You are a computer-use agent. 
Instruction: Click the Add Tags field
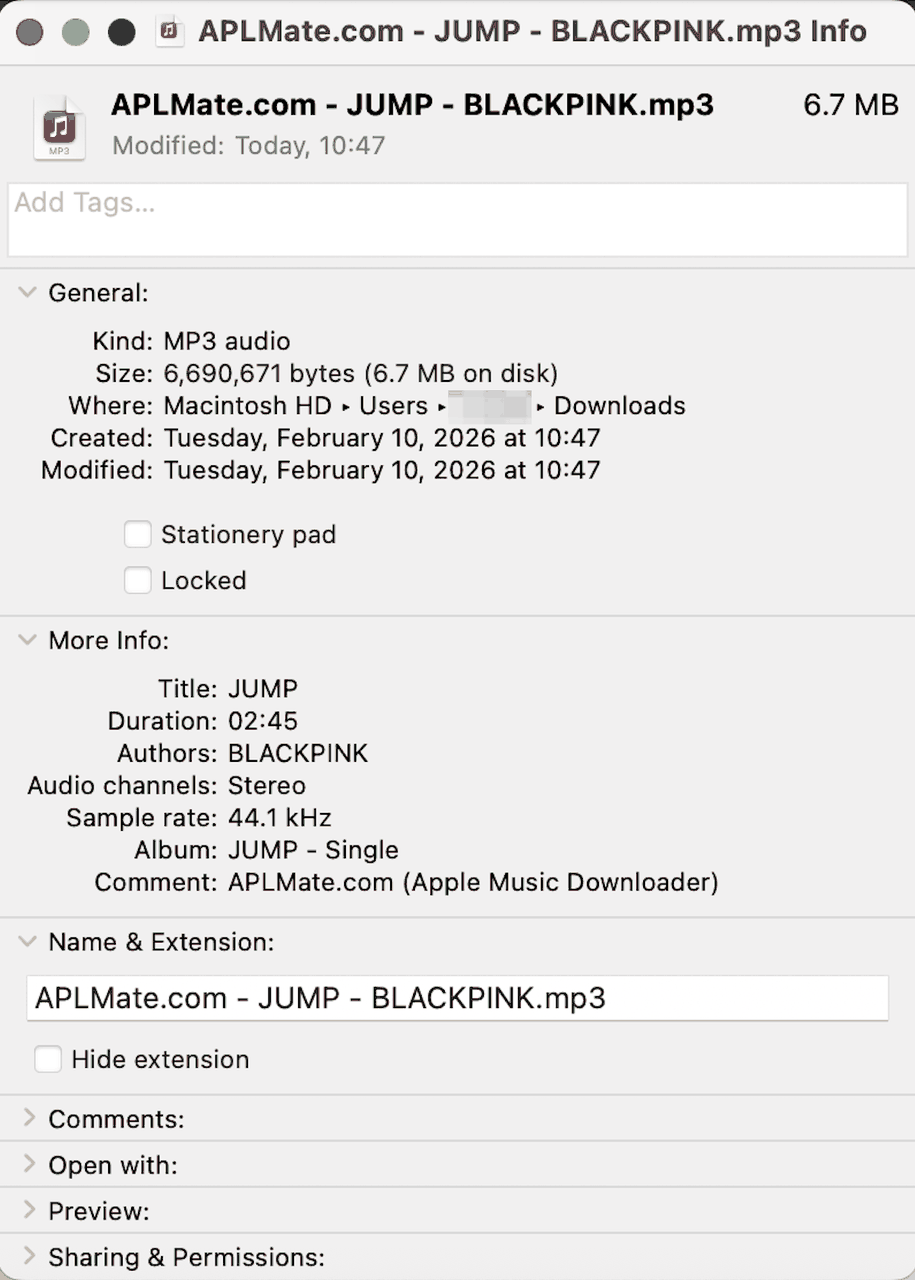point(457,219)
